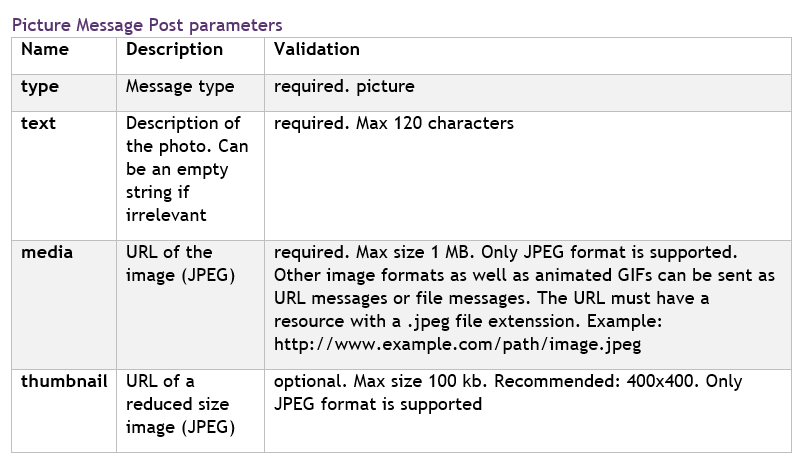Click 'URL of the image (JPEG)' cell
The height and width of the screenshot is (464, 801).
pyautogui.click(x=180, y=264)
